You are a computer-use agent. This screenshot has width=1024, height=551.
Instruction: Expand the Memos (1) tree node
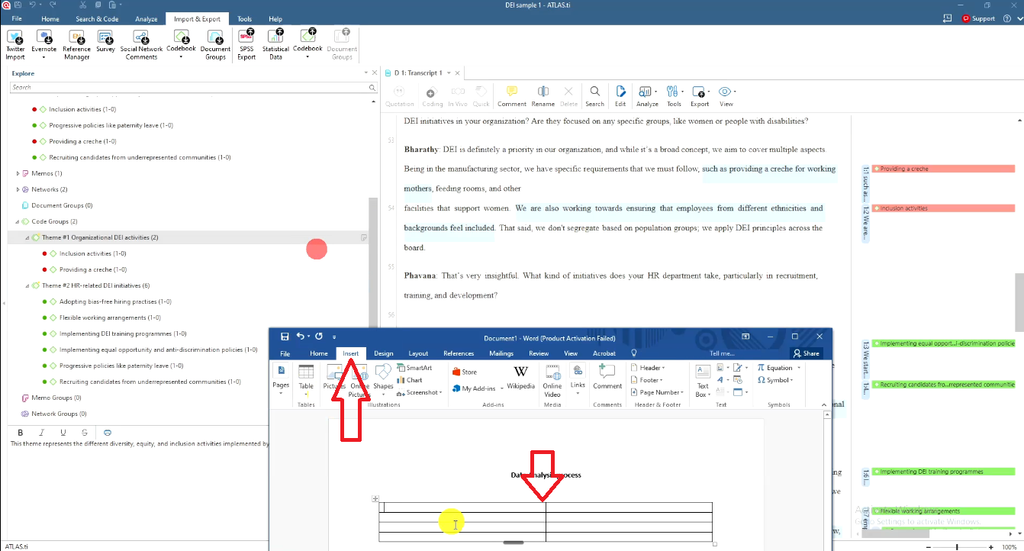tap(18, 174)
